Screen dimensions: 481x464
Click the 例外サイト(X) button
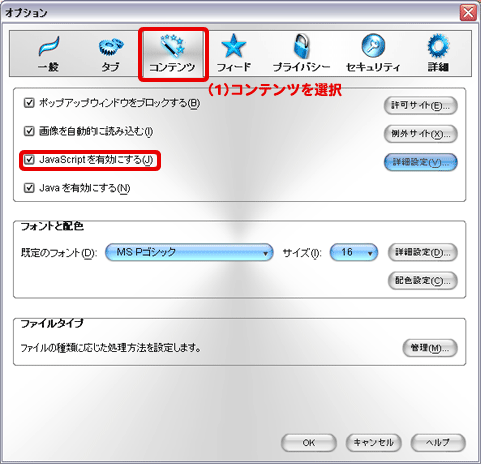421,134
